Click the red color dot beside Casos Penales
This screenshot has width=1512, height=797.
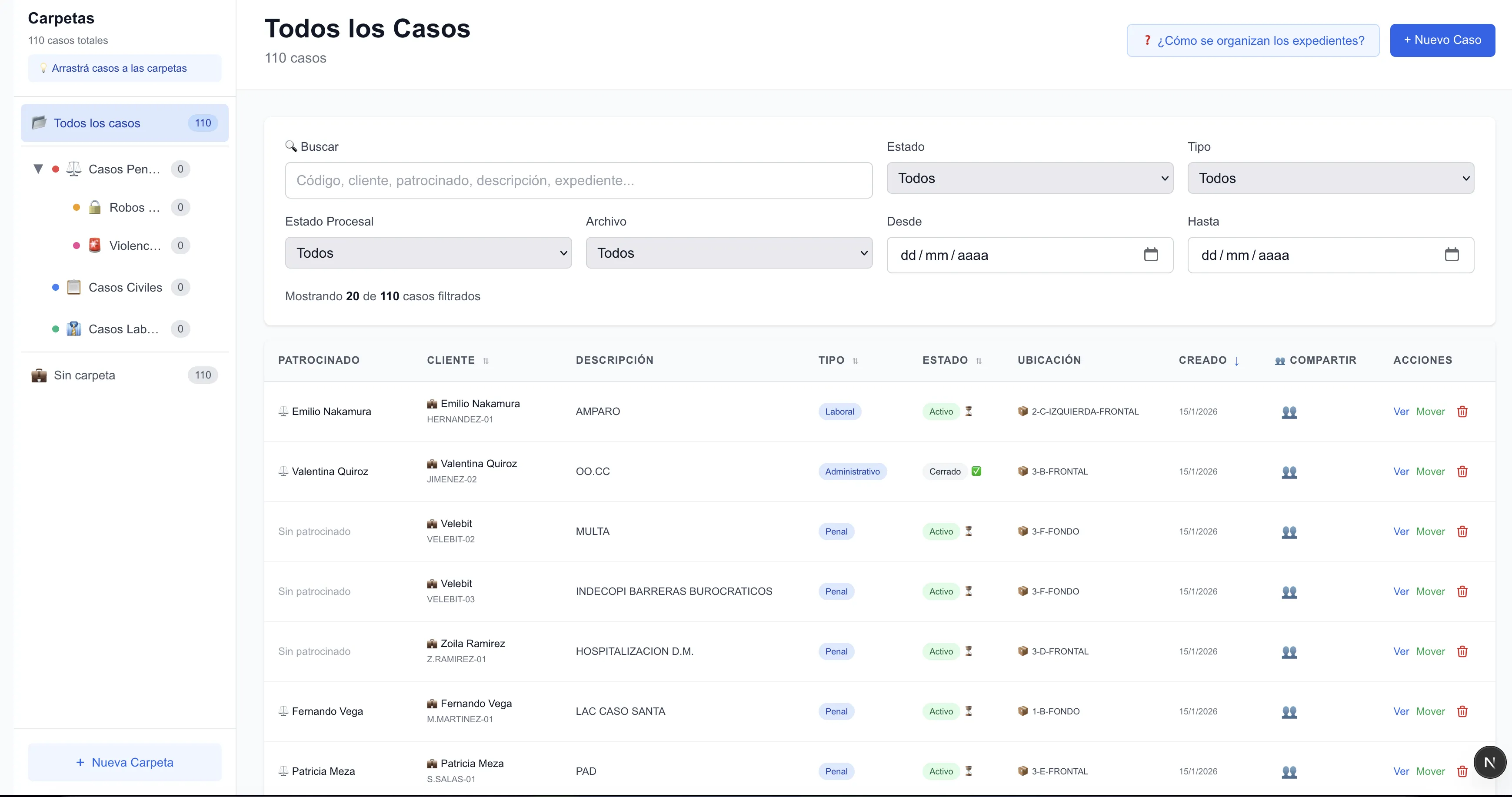click(55, 169)
